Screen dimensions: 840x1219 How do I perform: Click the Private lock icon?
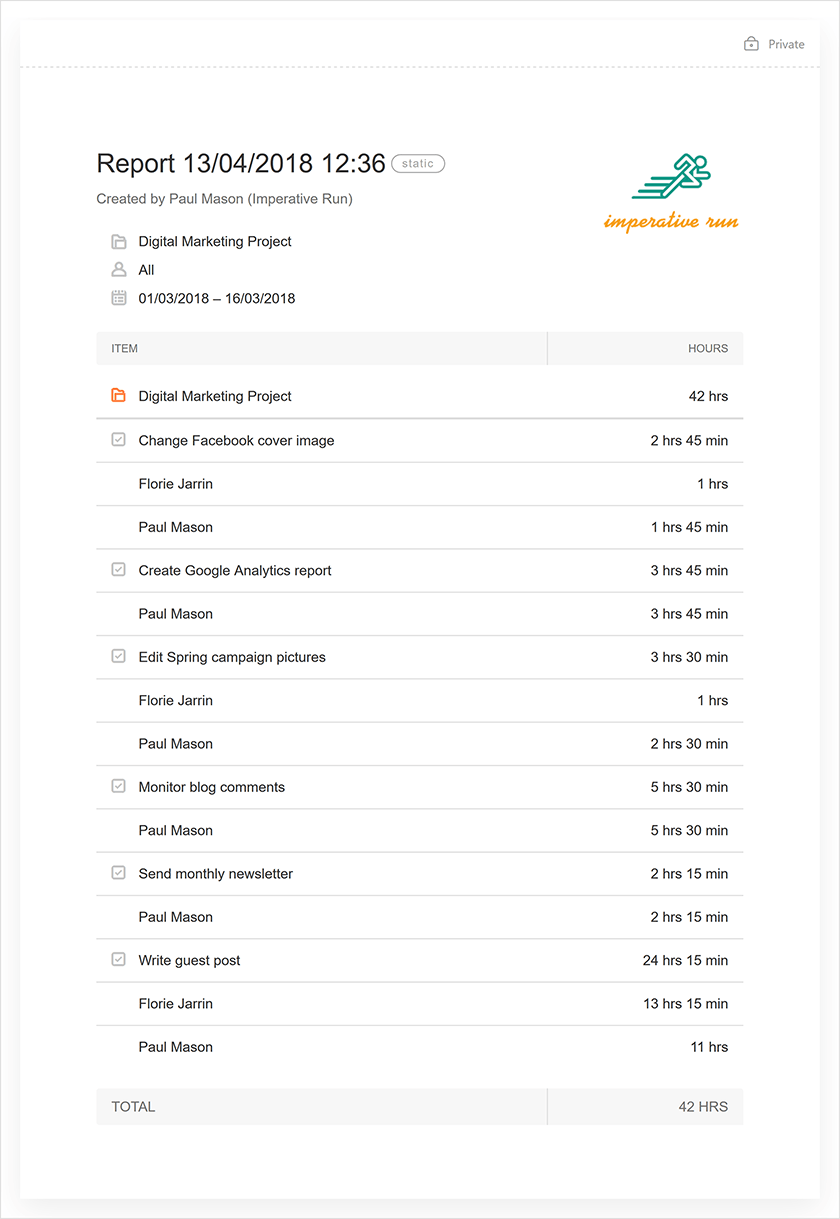[751, 44]
